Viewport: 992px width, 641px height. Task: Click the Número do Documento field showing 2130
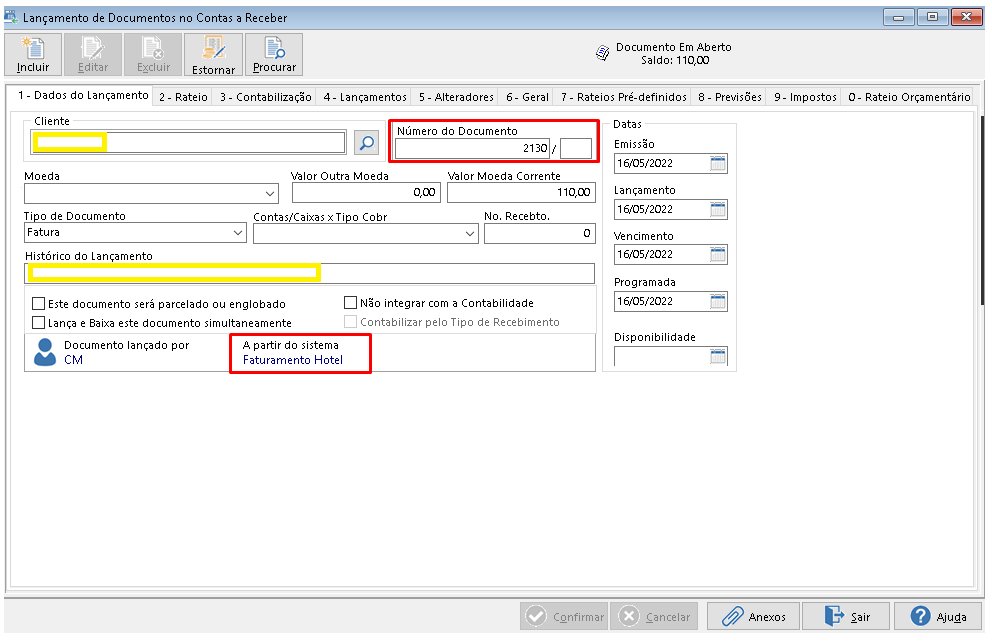(472, 148)
